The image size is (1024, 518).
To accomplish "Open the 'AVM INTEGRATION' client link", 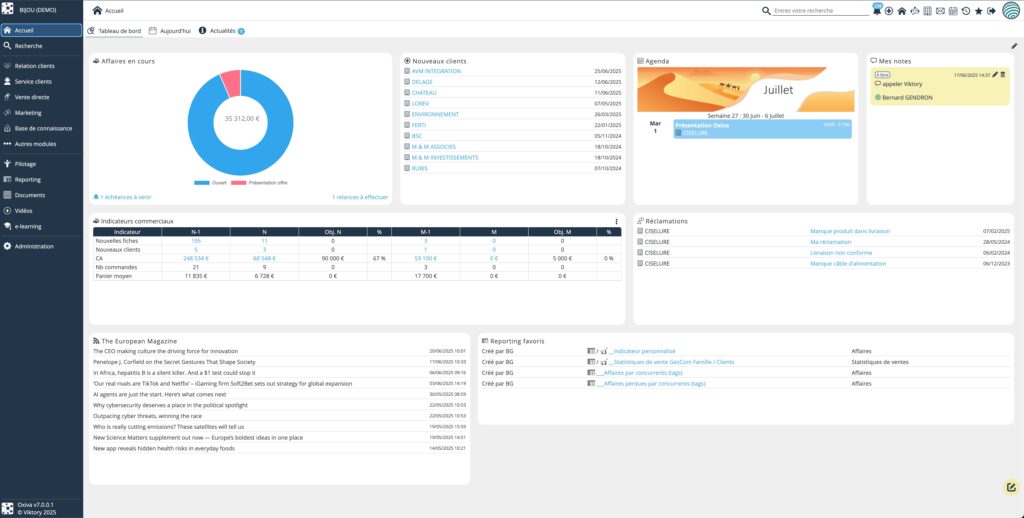I will point(436,71).
